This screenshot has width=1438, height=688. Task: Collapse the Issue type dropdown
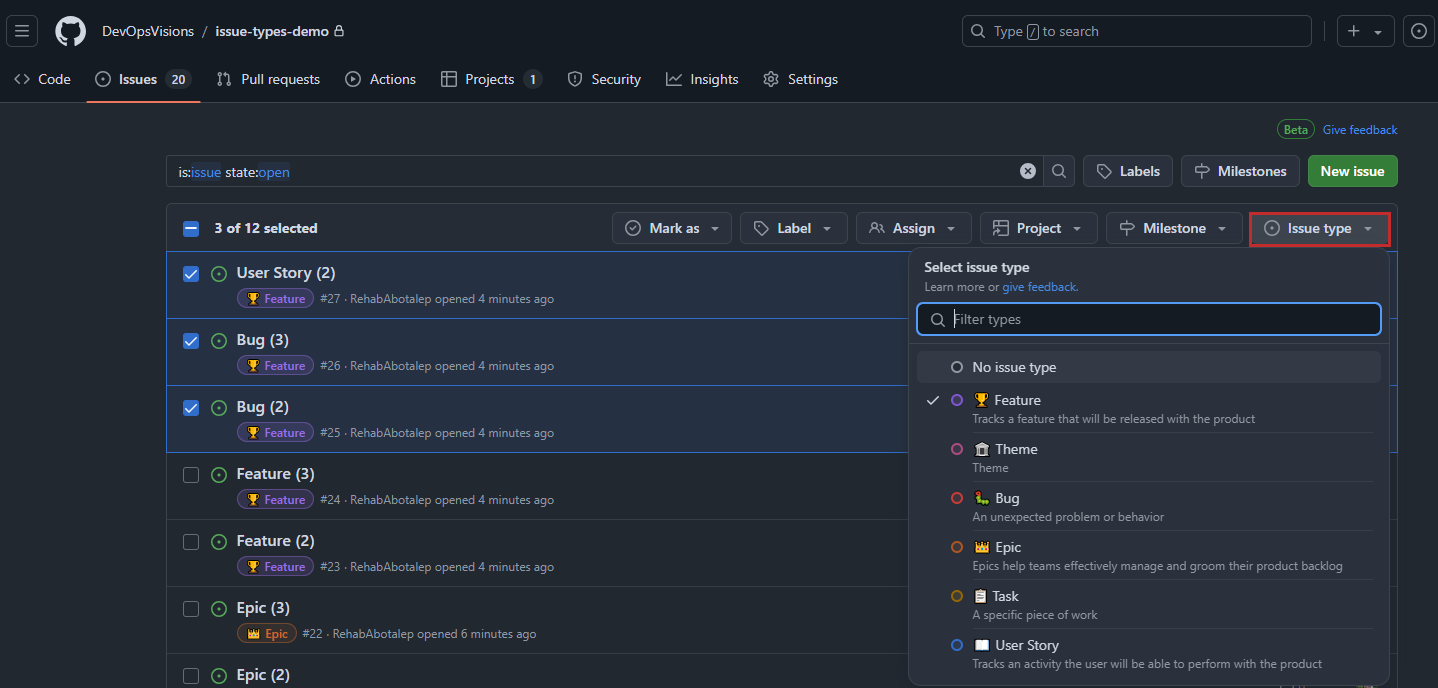[x=1320, y=228]
